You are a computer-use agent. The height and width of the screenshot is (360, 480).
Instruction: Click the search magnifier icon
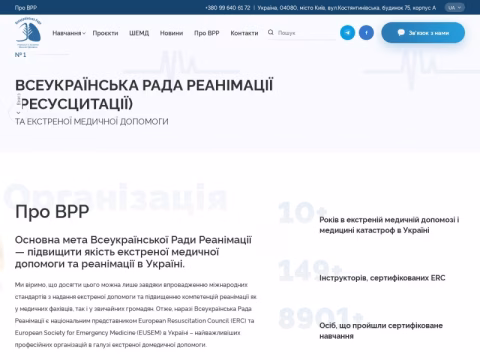tap(271, 32)
